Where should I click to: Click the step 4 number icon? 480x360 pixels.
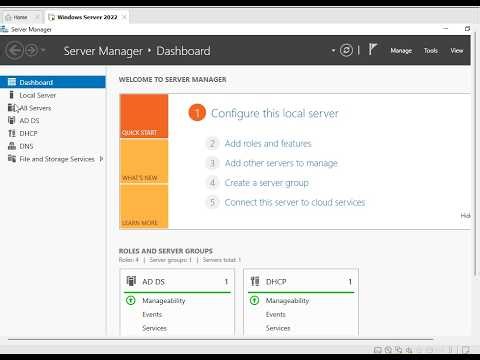click(x=212, y=183)
